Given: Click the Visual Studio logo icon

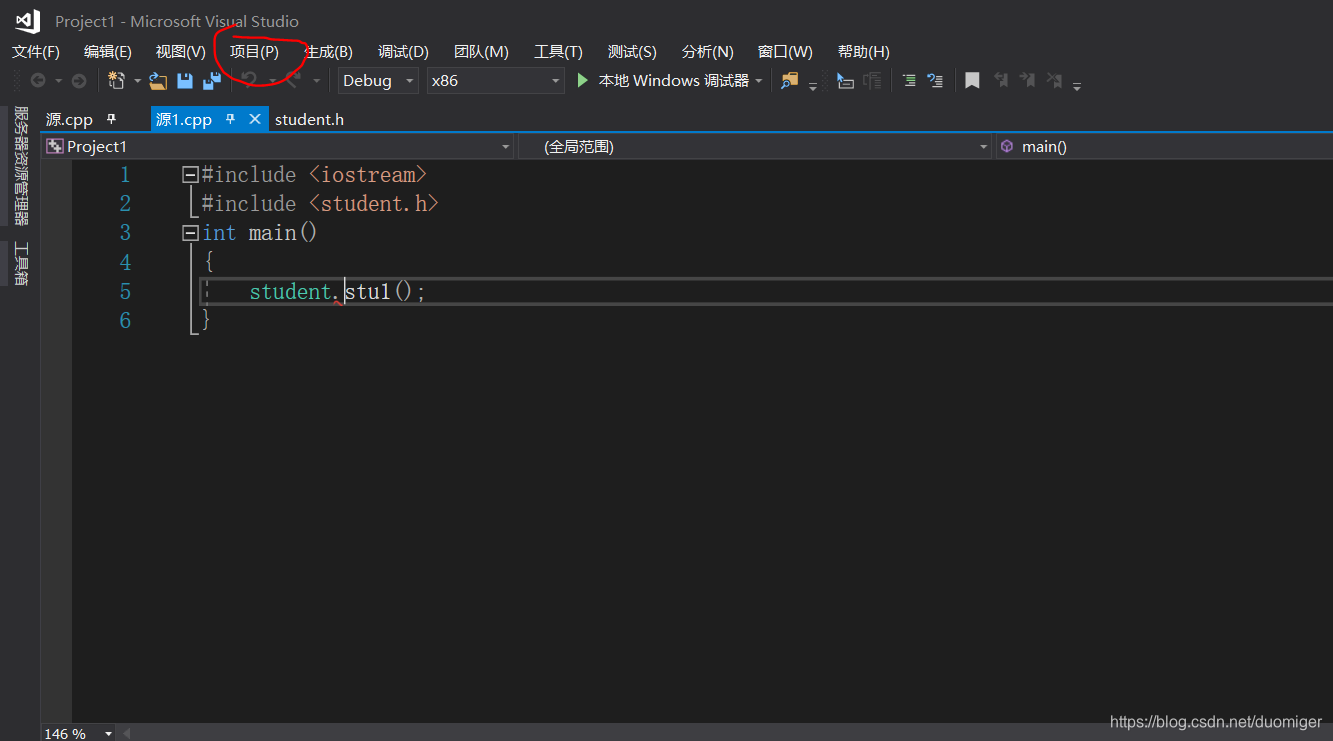Looking at the screenshot, I should tap(27, 20).
